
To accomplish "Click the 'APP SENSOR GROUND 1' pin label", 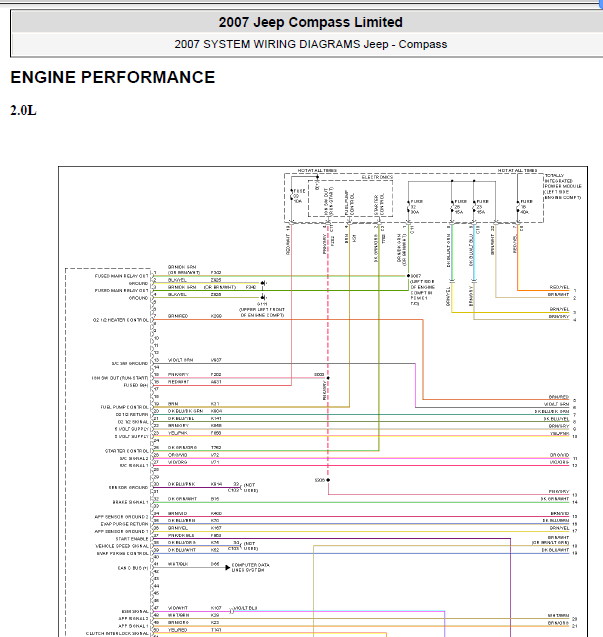I will [x=121, y=531].
